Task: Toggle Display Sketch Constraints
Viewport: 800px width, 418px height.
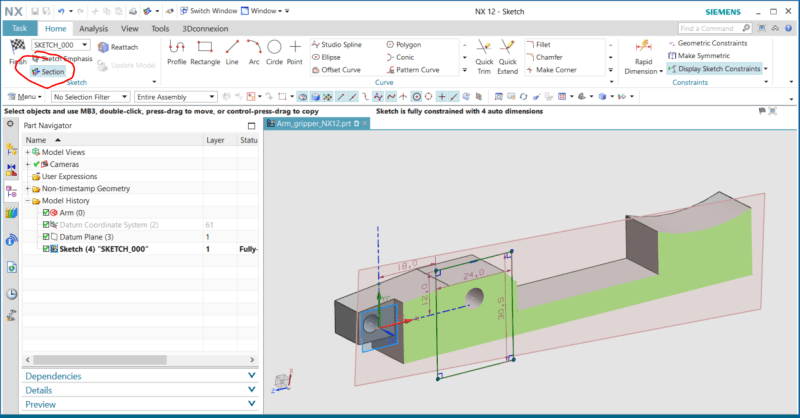Action: 714,69
